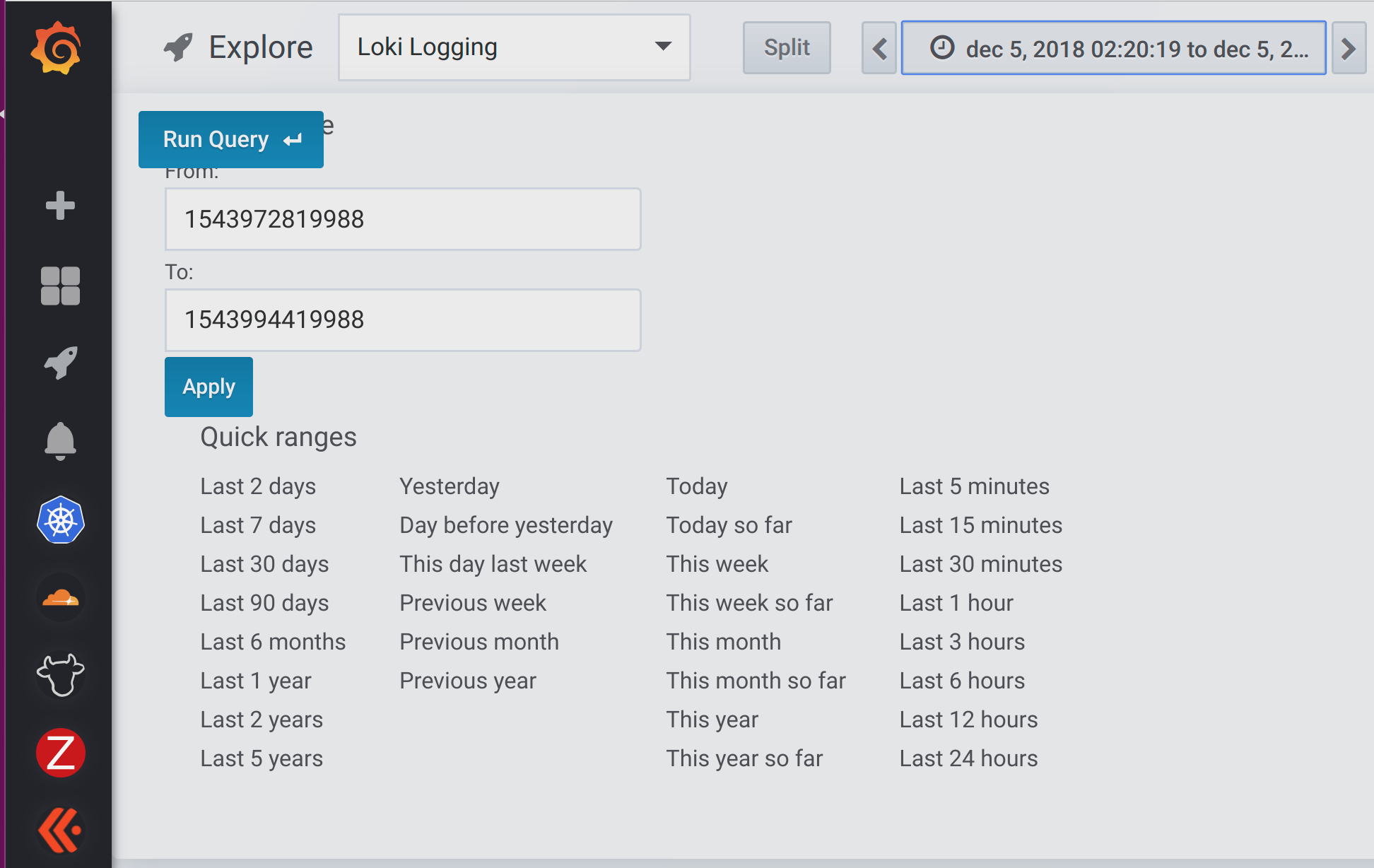This screenshot has height=868, width=1374.
Task: Click the cow plugin icon in sidebar
Action: pyautogui.click(x=60, y=675)
